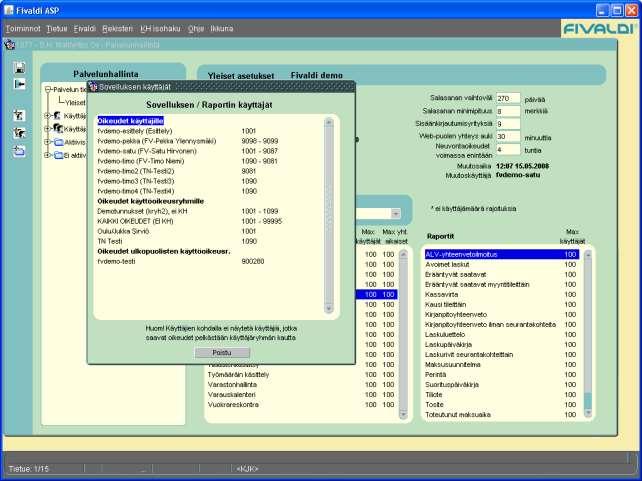The image size is (642, 481).
Task: Click the Palvelunhallinta child window title icon
Action: pyautogui.click(x=10, y=45)
